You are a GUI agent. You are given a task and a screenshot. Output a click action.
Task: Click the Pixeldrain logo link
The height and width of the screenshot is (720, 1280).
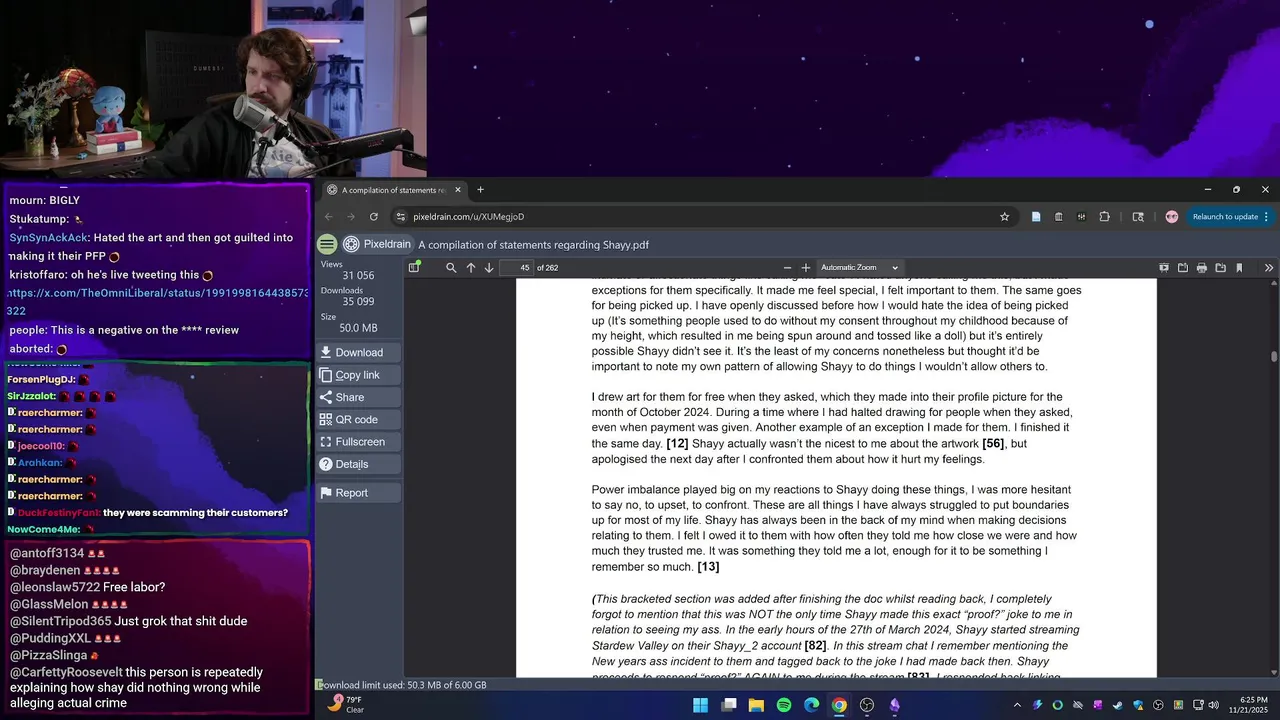377,244
